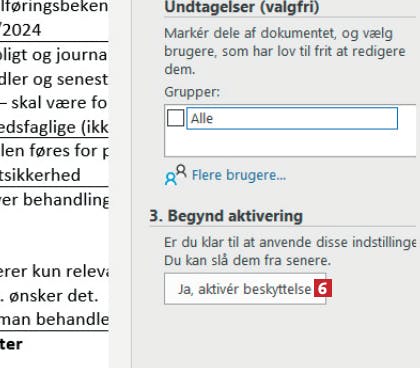Click the red number 6 badge

[x=323, y=289]
